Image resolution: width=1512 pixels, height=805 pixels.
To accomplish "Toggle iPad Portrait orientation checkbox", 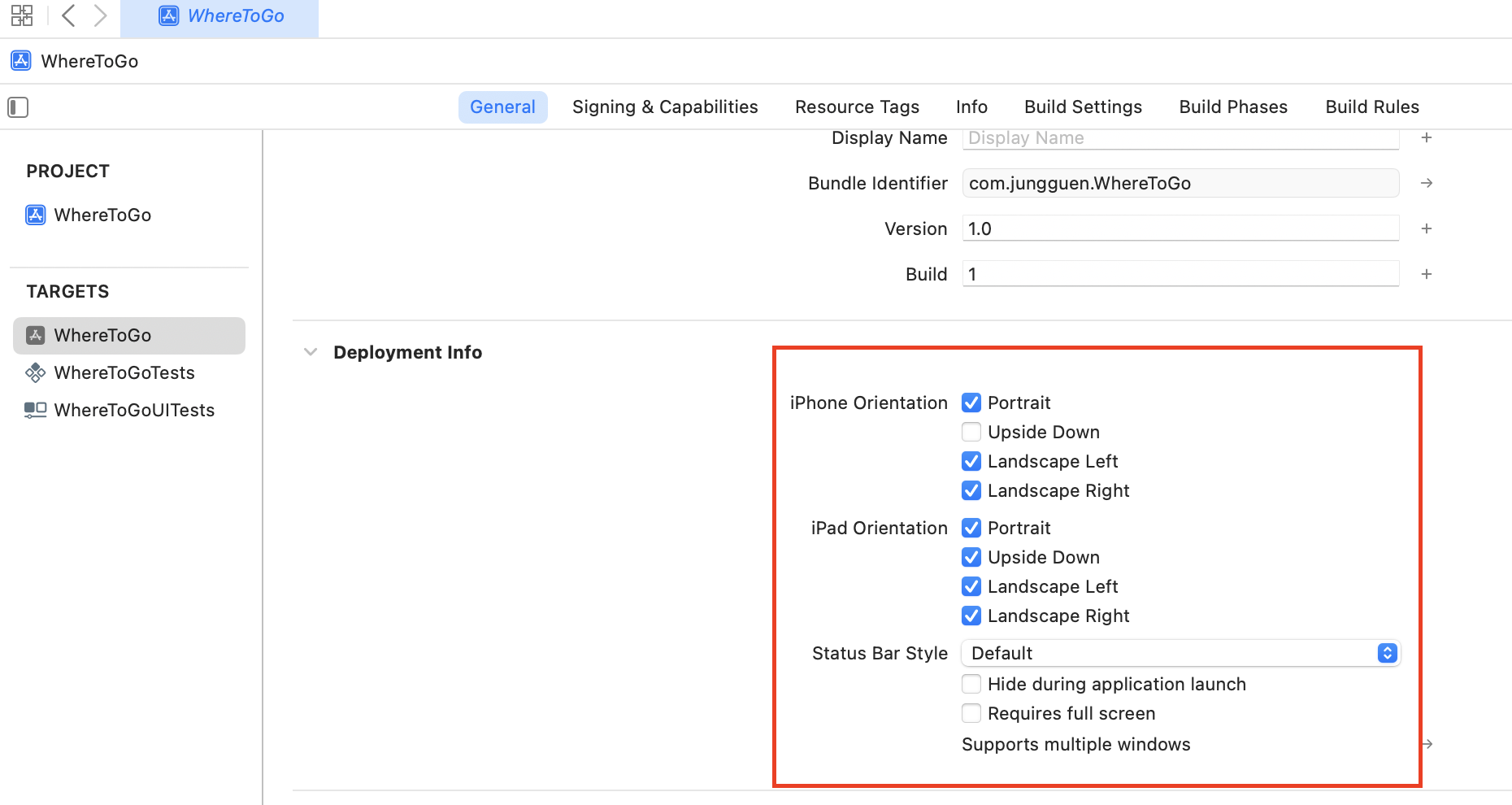I will tap(971, 528).
